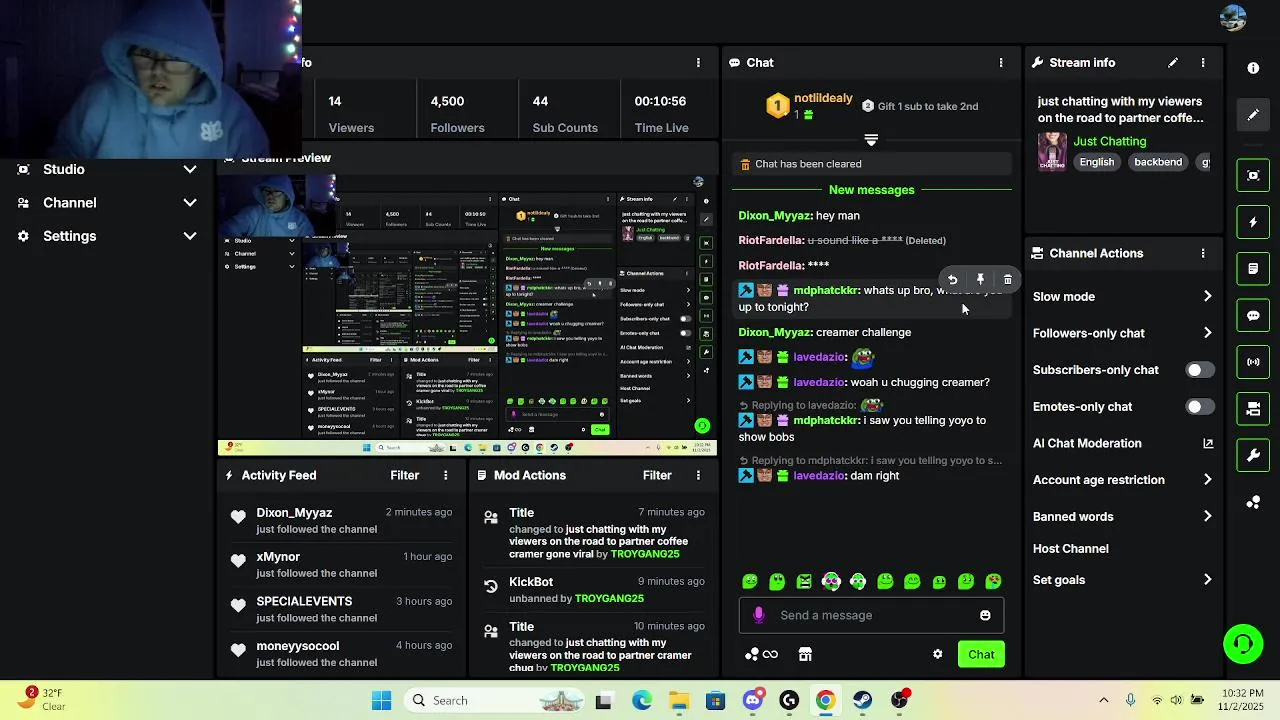Toggle Emotes-only chat switch

point(1199,407)
